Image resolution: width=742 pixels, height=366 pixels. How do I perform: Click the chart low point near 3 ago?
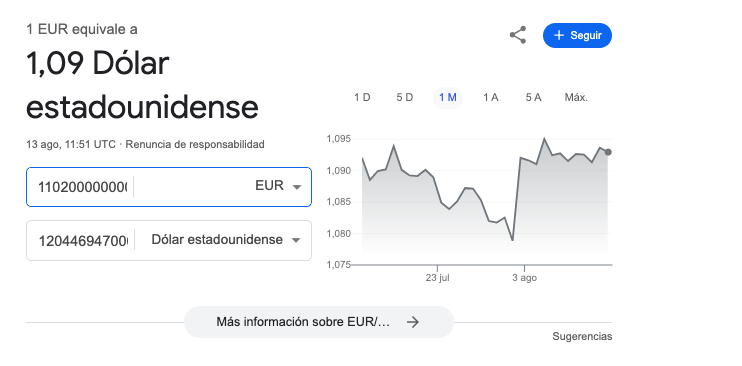(512, 240)
